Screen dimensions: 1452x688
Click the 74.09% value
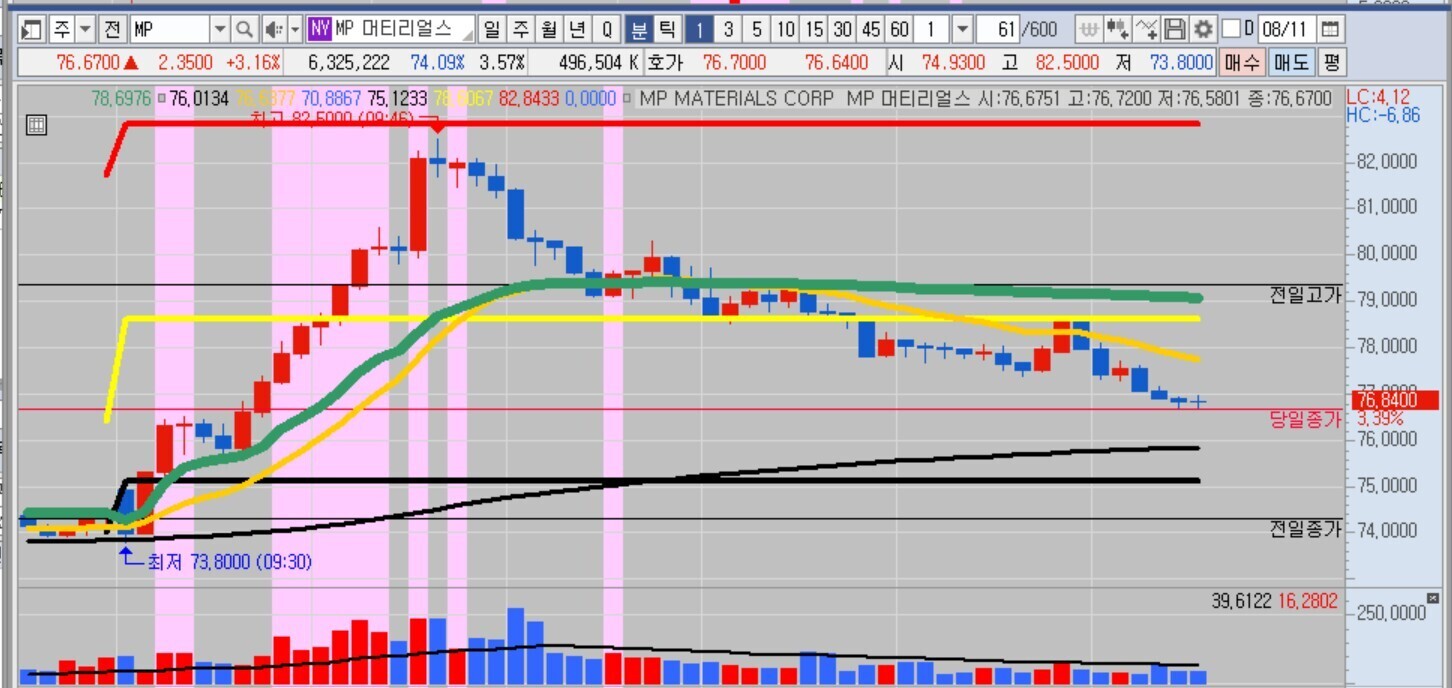point(438,63)
